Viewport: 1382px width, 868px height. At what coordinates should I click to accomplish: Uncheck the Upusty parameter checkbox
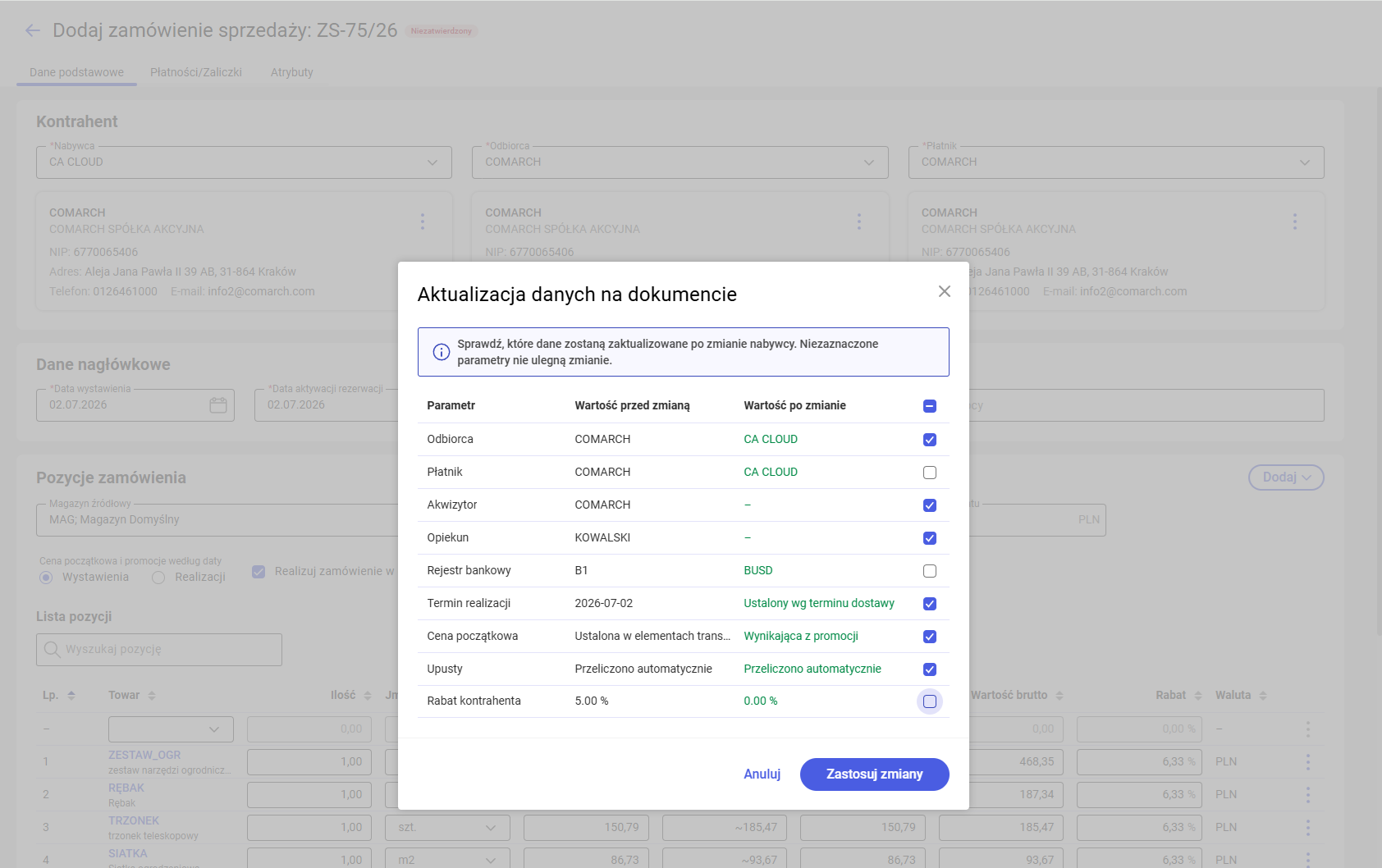click(930, 669)
